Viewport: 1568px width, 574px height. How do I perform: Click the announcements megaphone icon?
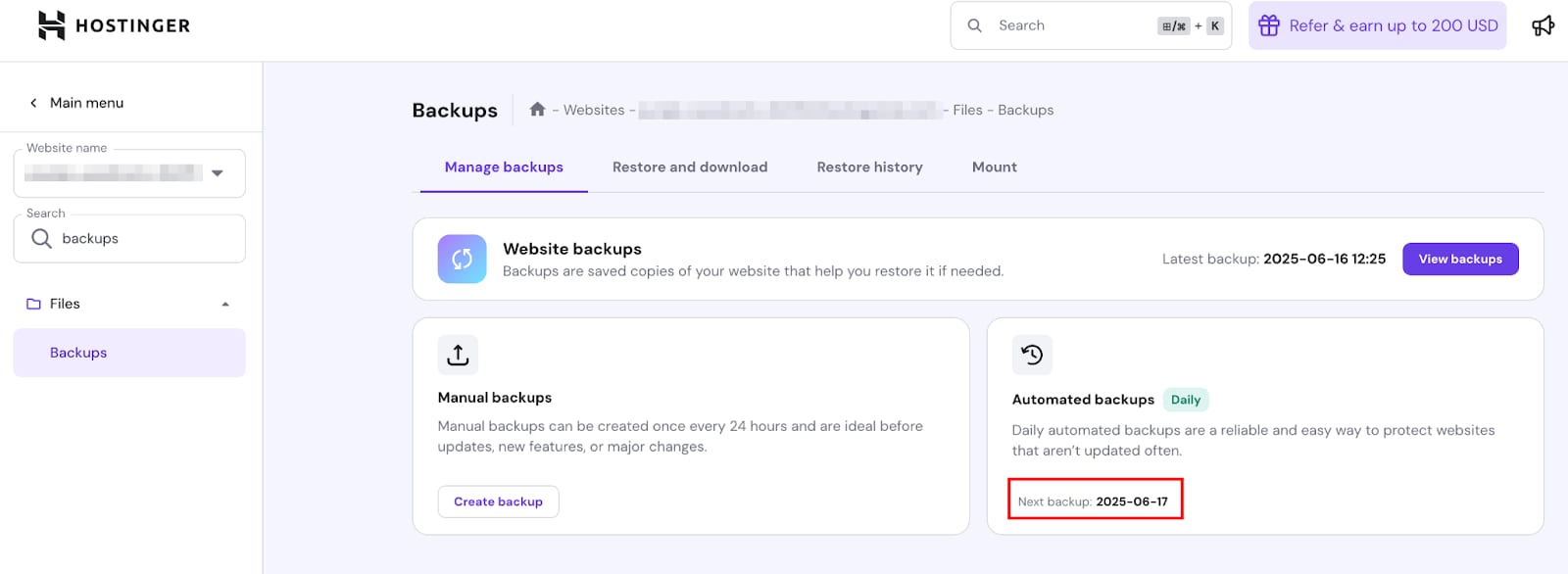pos(1543,25)
